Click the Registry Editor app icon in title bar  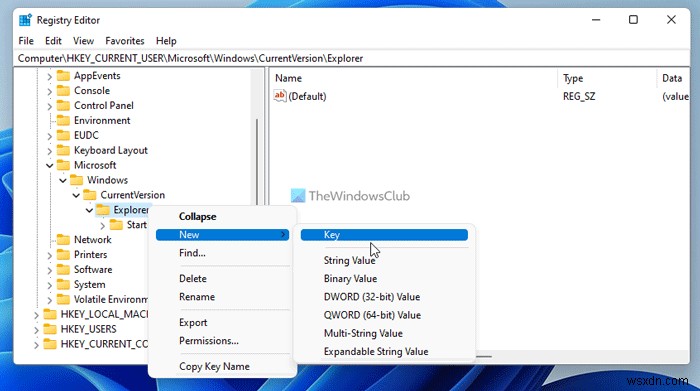coord(25,20)
